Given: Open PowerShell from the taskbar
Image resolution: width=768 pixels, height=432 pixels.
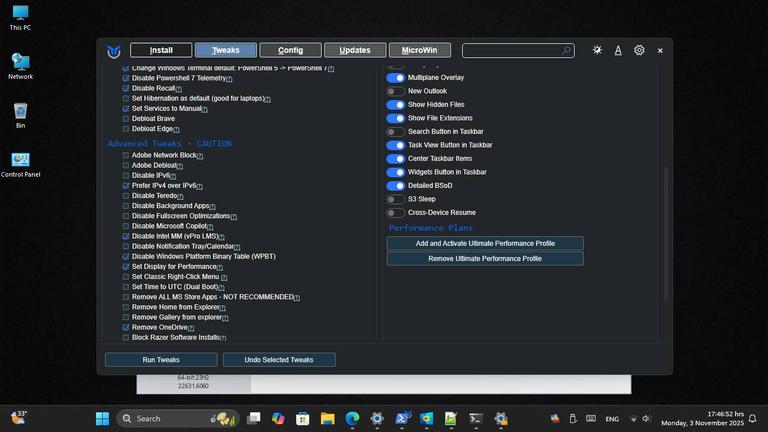Looking at the screenshot, I should (x=402, y=418).
